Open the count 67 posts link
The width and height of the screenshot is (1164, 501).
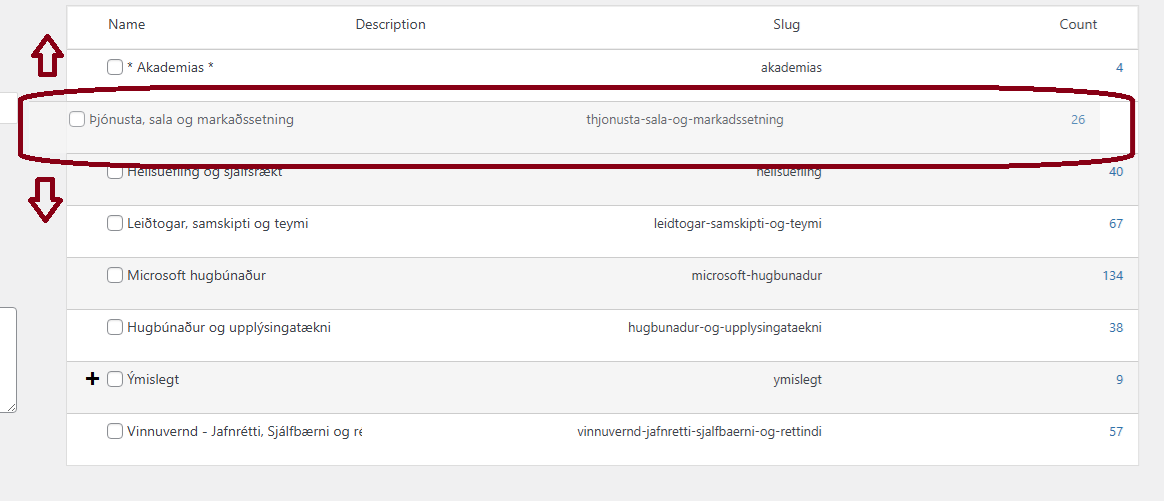(1115, 223)
